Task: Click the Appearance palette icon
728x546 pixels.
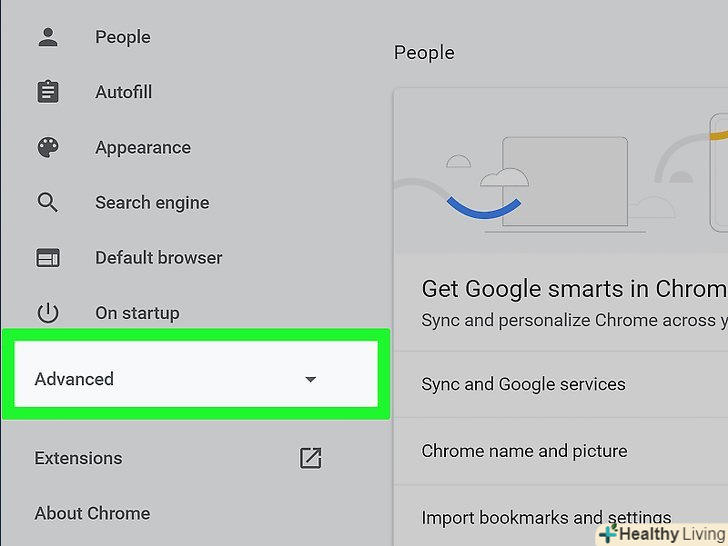Action: 48,148
